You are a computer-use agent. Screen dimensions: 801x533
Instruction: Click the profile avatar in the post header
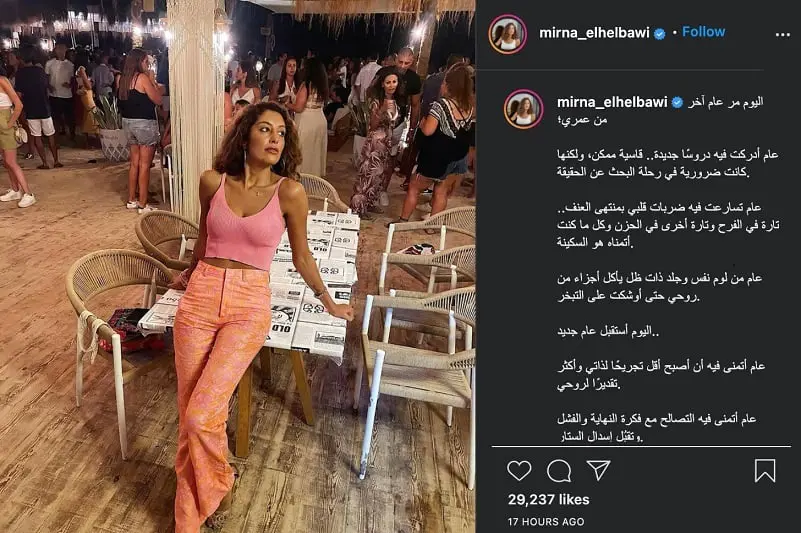point(507,34)
